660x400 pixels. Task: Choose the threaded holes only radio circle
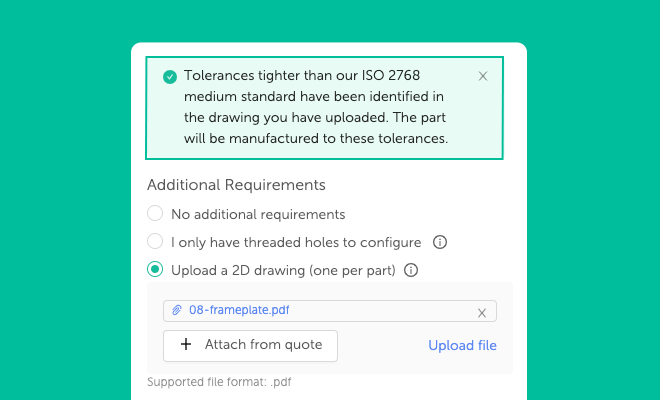pos(155,241)
